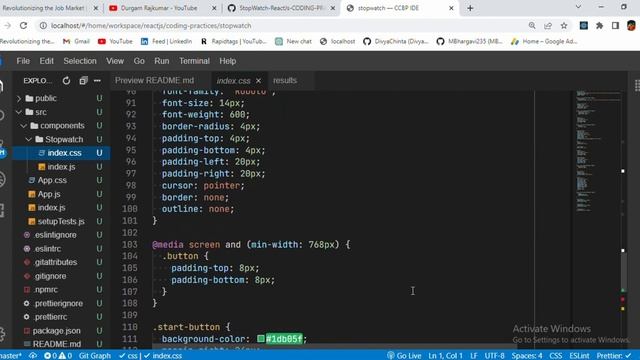Collapse all folders in Explorer

(x=83, y=81)
